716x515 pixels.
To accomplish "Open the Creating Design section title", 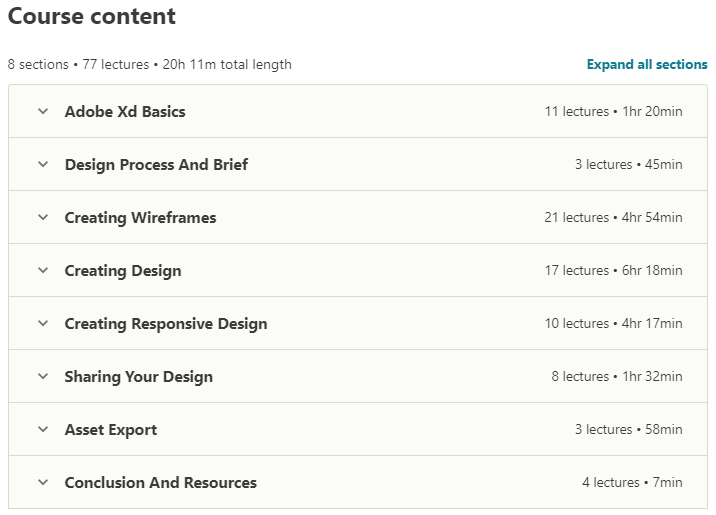I will click(123, 271).
